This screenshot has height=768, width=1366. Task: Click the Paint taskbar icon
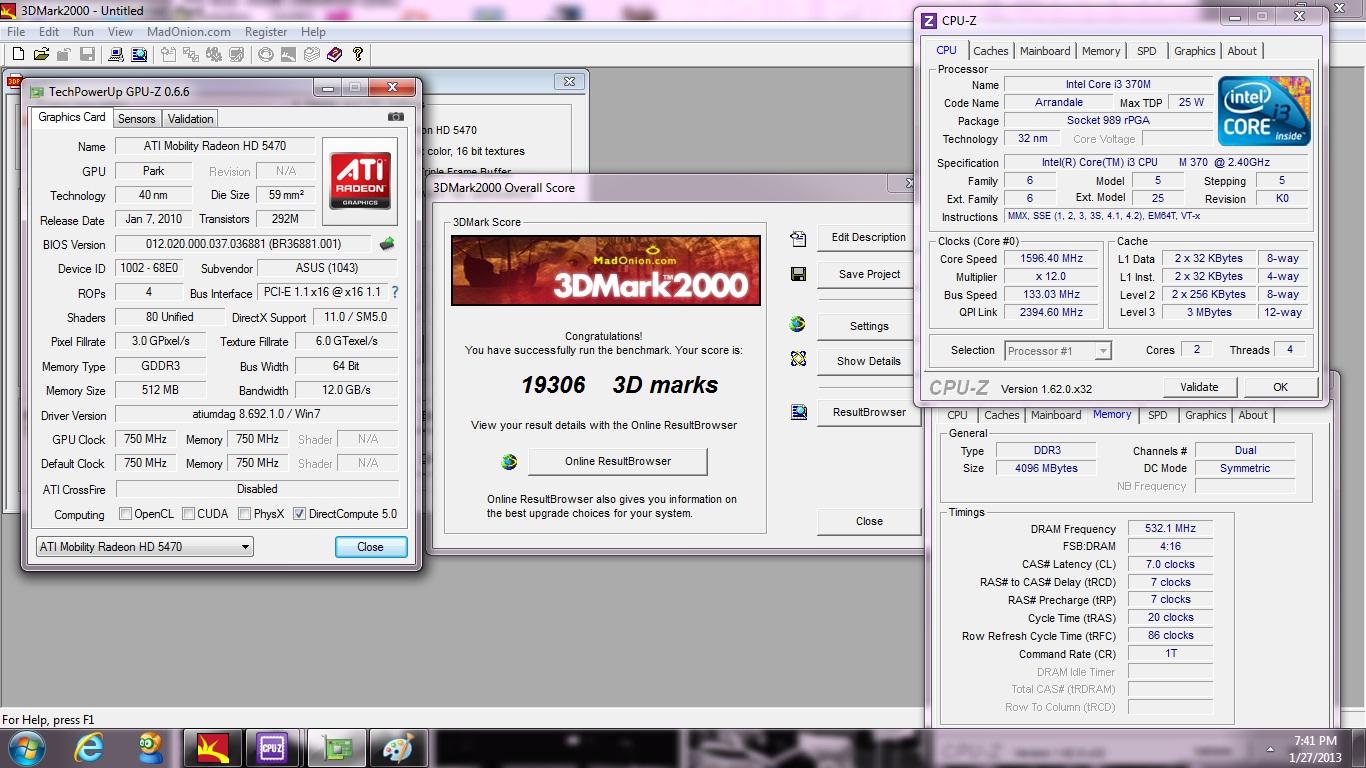click(x=398, y=747)
